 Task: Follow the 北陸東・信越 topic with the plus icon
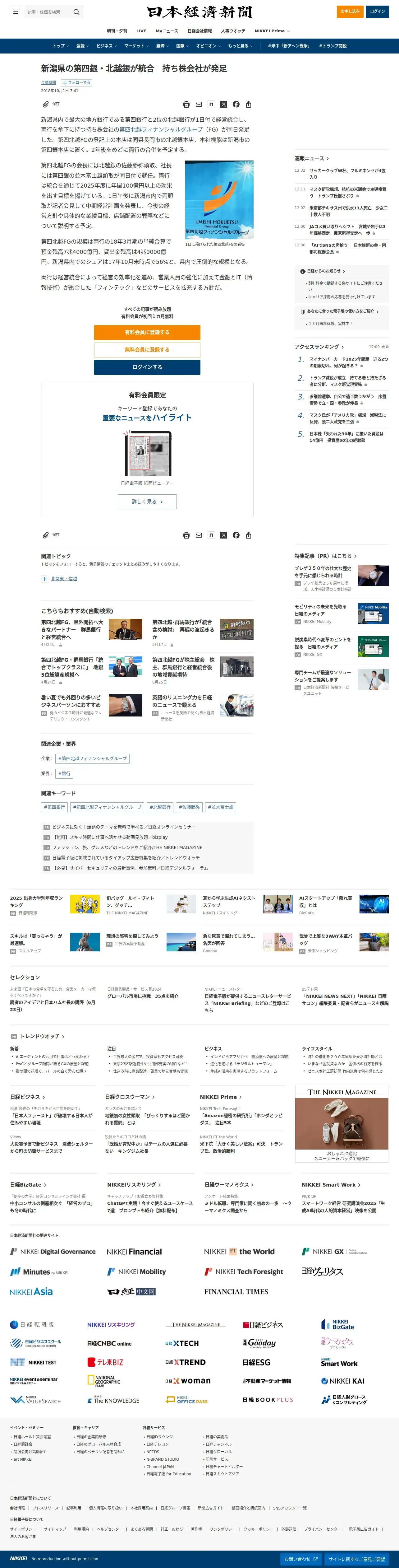coord(45,579)
